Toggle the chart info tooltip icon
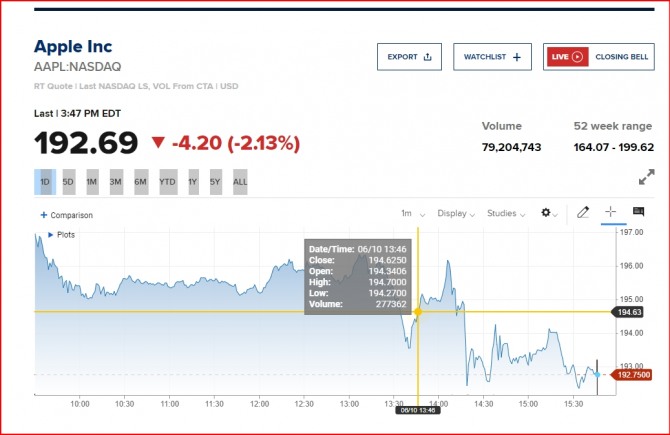This screenshot has width=670, height=435. (638, 213)
